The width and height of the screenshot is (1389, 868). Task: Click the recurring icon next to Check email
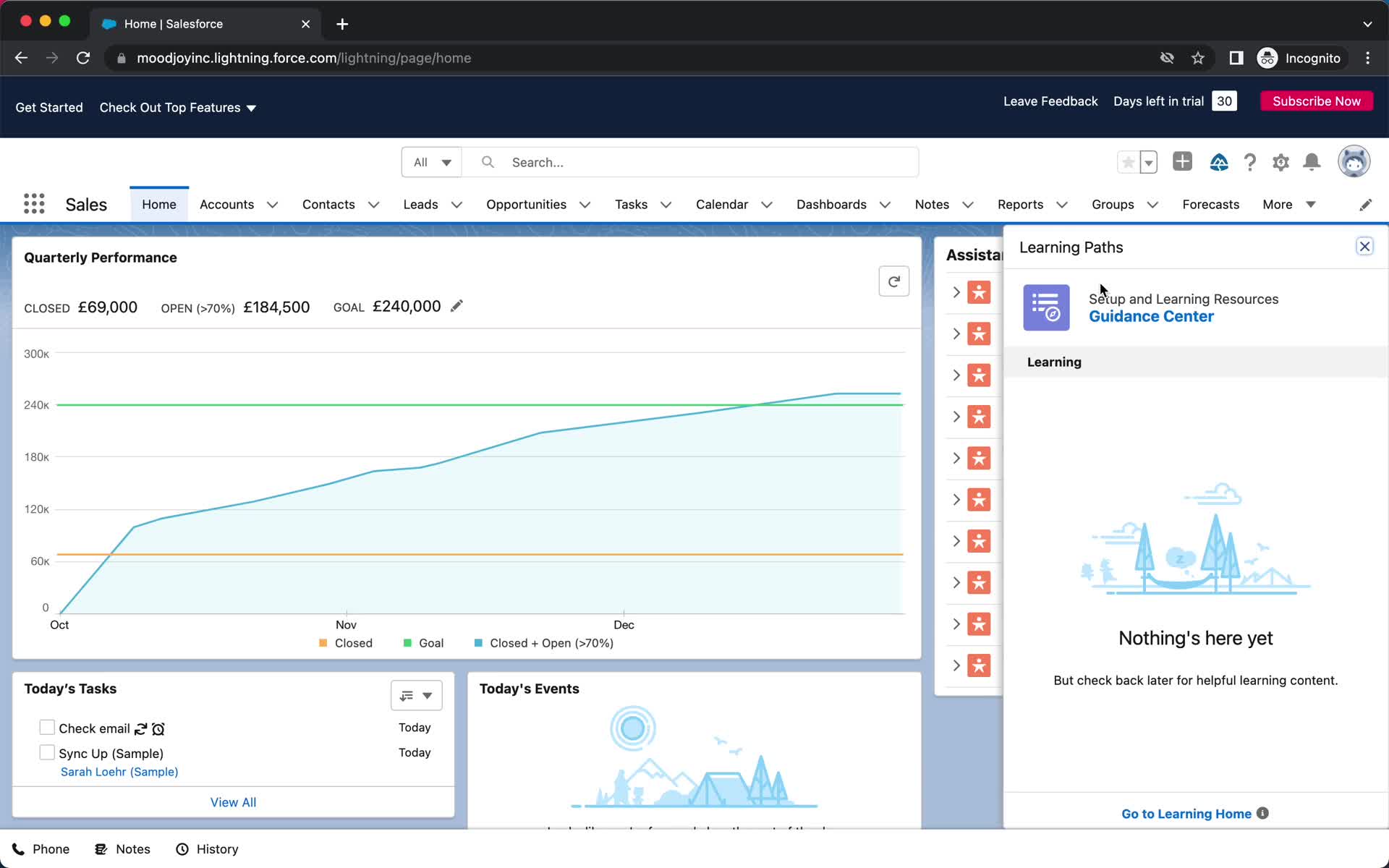pos(140,729)
